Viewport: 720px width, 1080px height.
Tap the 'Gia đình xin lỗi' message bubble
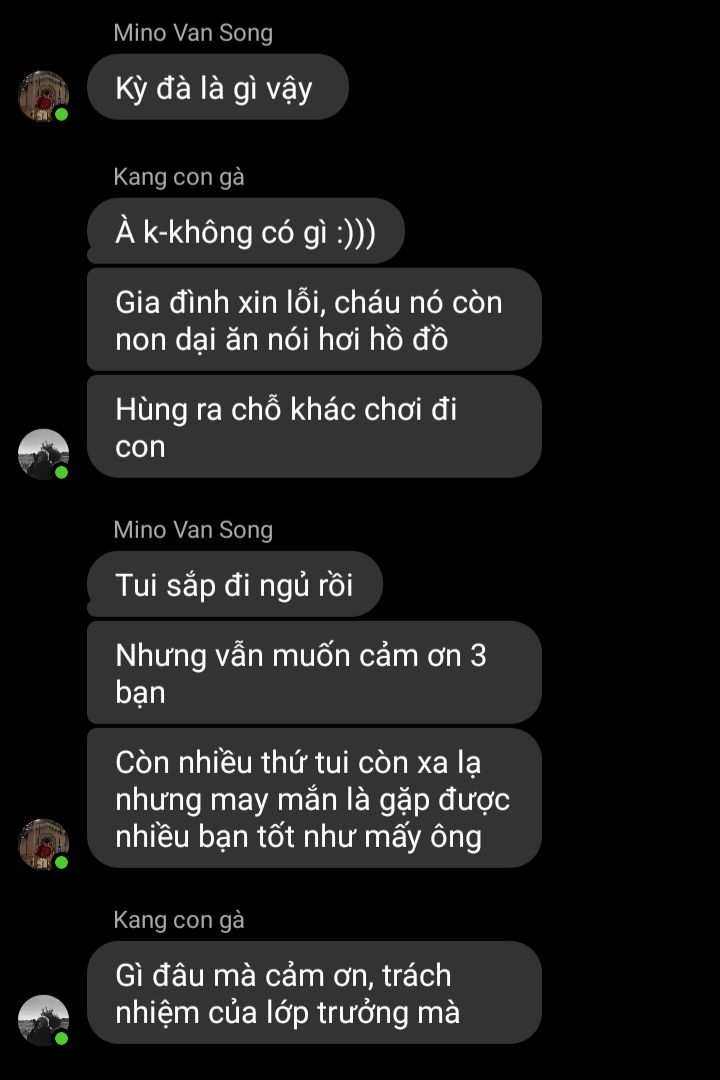(314, 320)
